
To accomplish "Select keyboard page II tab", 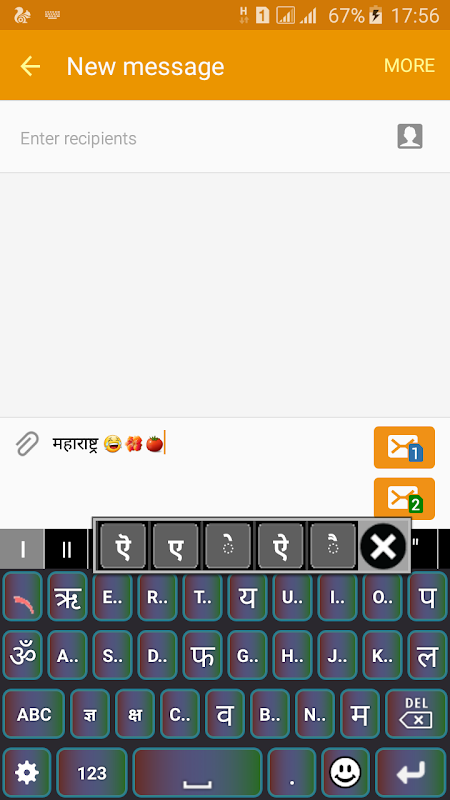I will (66, 549).
